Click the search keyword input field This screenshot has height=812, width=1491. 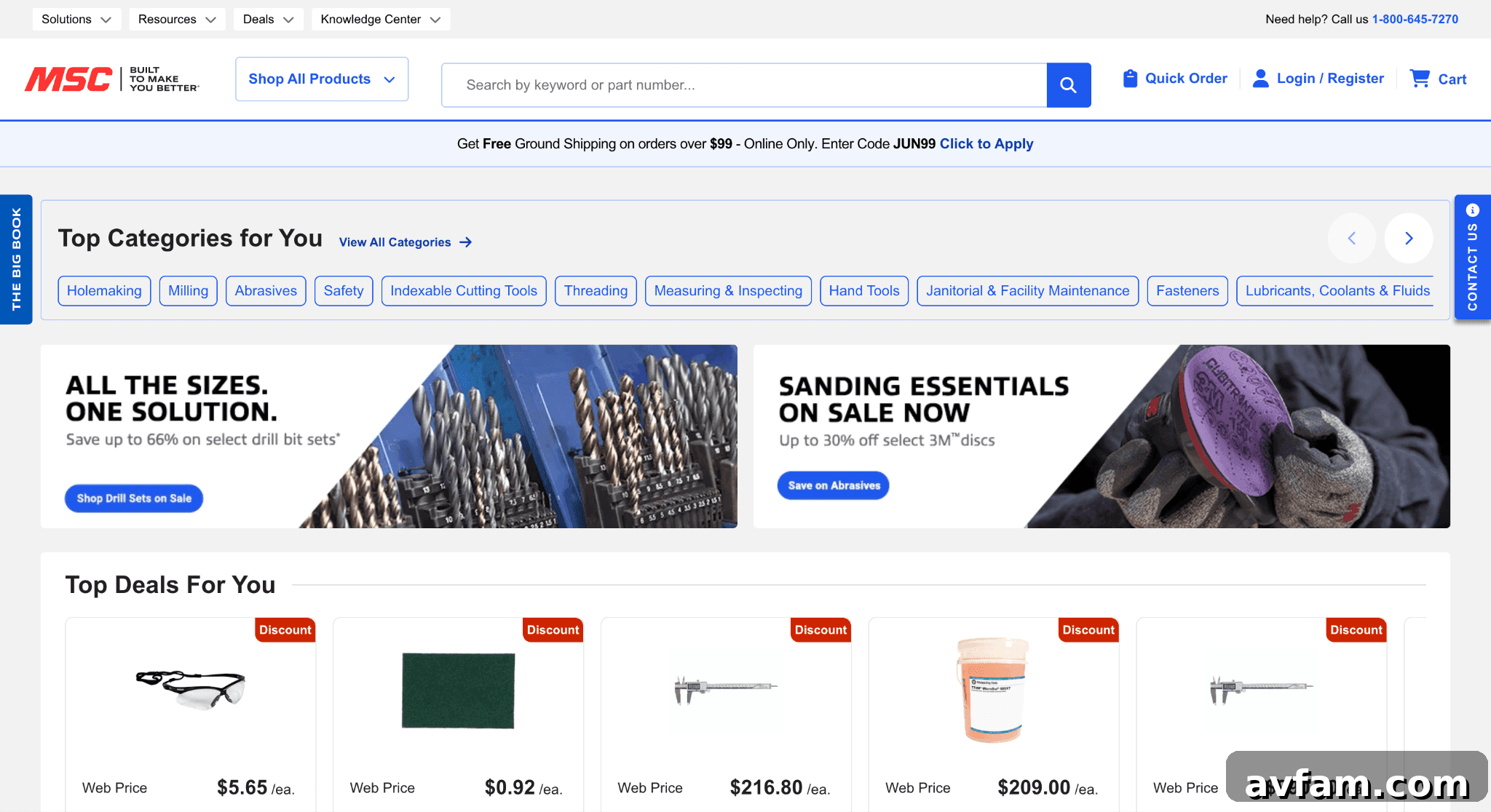744,85
